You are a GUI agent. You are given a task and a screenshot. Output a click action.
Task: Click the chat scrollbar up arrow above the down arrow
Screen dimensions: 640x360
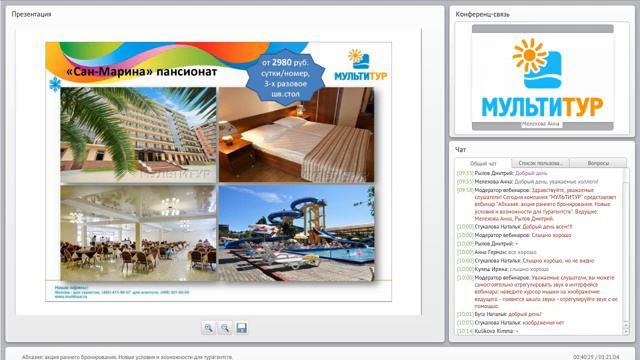point(626,325)
